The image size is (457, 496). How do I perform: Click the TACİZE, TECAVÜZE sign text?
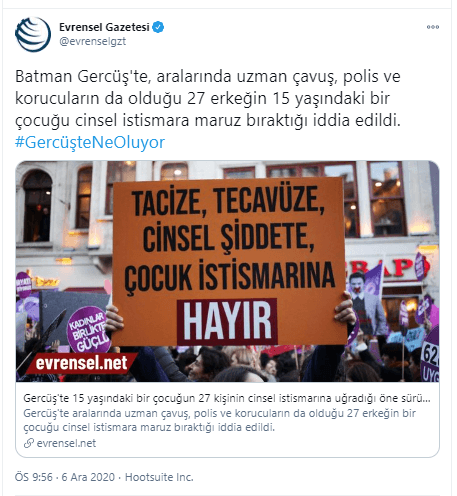[x=228, y=200]
